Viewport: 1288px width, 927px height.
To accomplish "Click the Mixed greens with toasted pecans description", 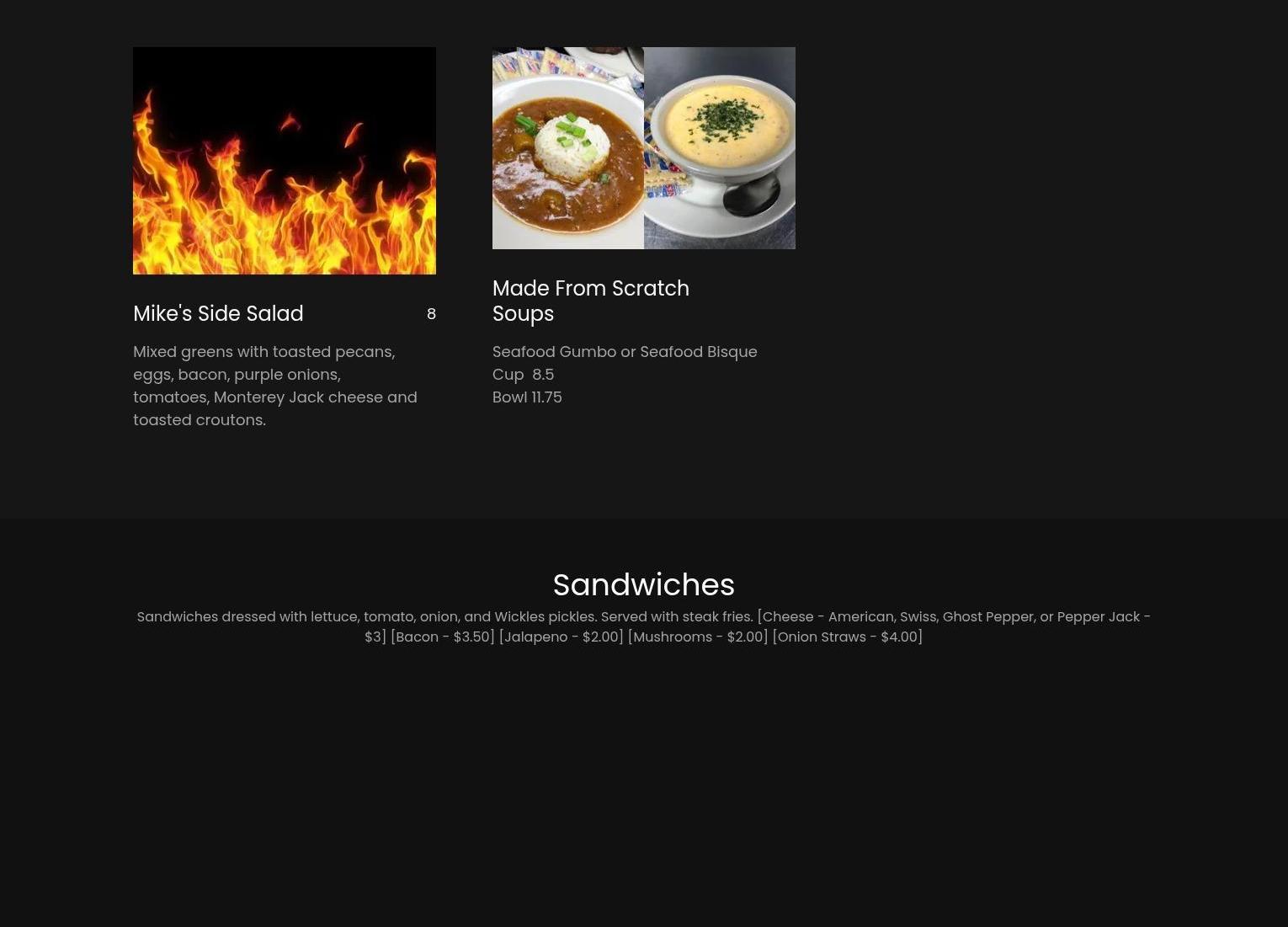I will tap(275, 386).
